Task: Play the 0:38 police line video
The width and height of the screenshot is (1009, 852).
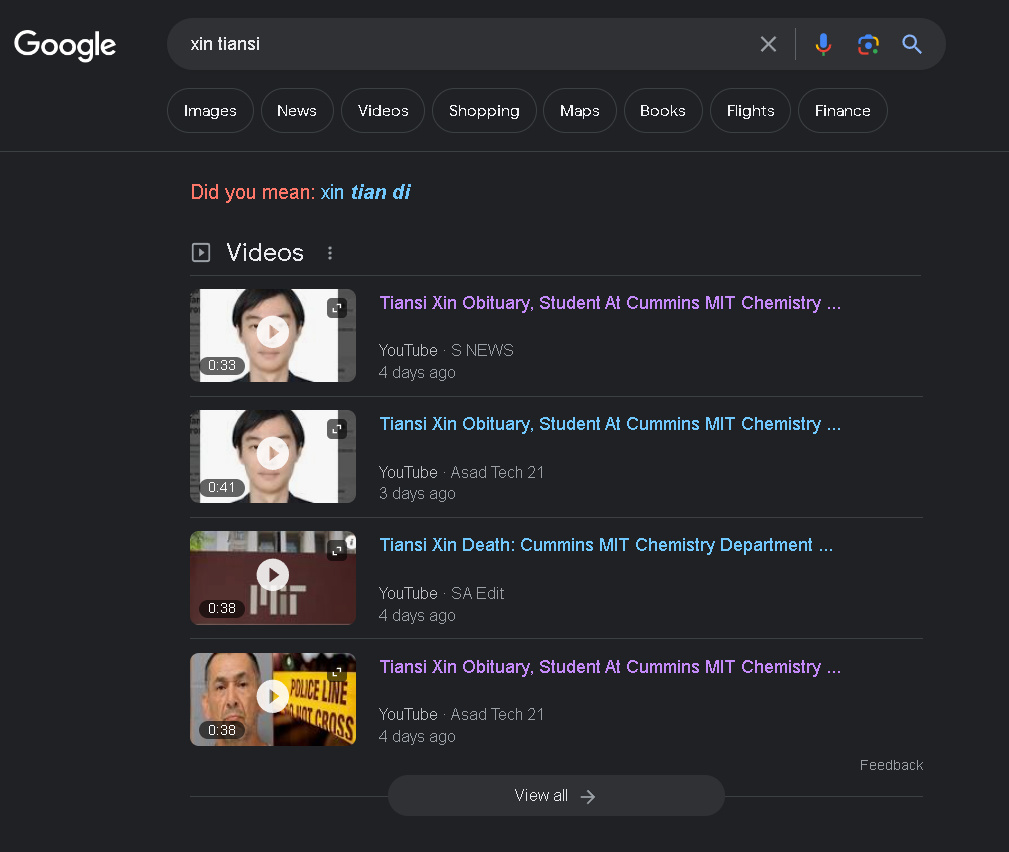Action: coord(273,696)
